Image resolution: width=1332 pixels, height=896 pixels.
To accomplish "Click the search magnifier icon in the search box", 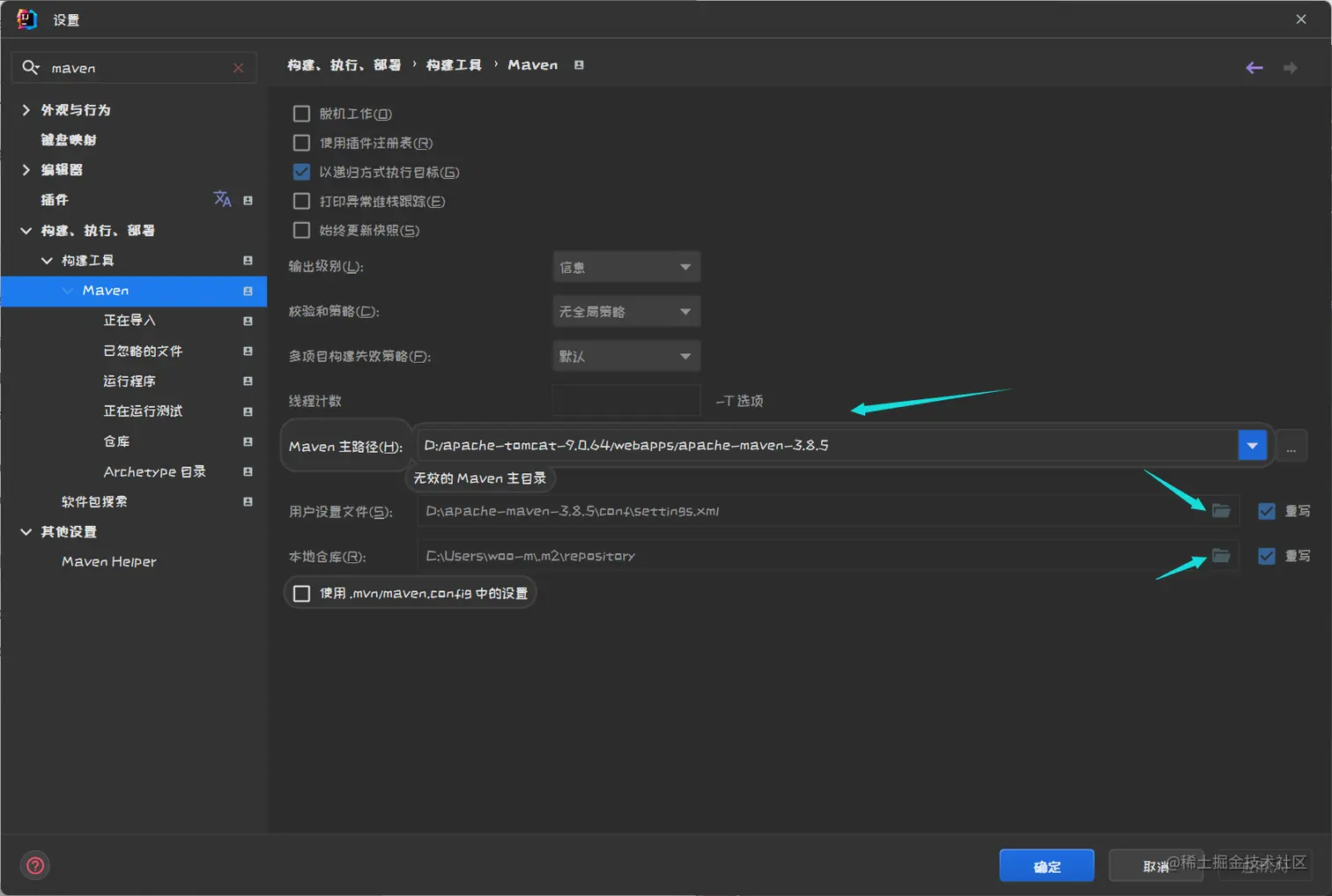I will 31,68.
